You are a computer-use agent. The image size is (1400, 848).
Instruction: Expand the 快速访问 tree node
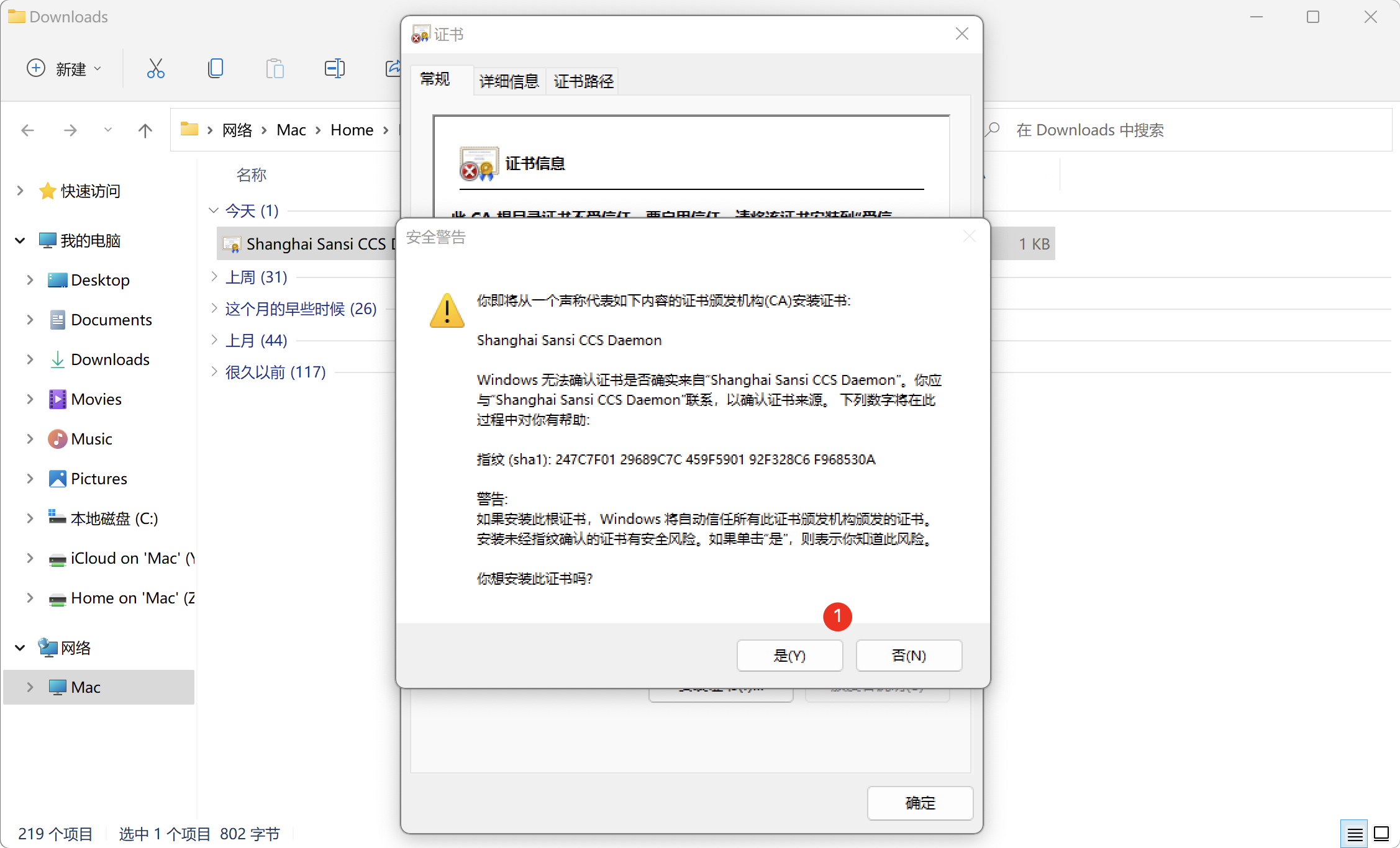(x=20, y=191)
